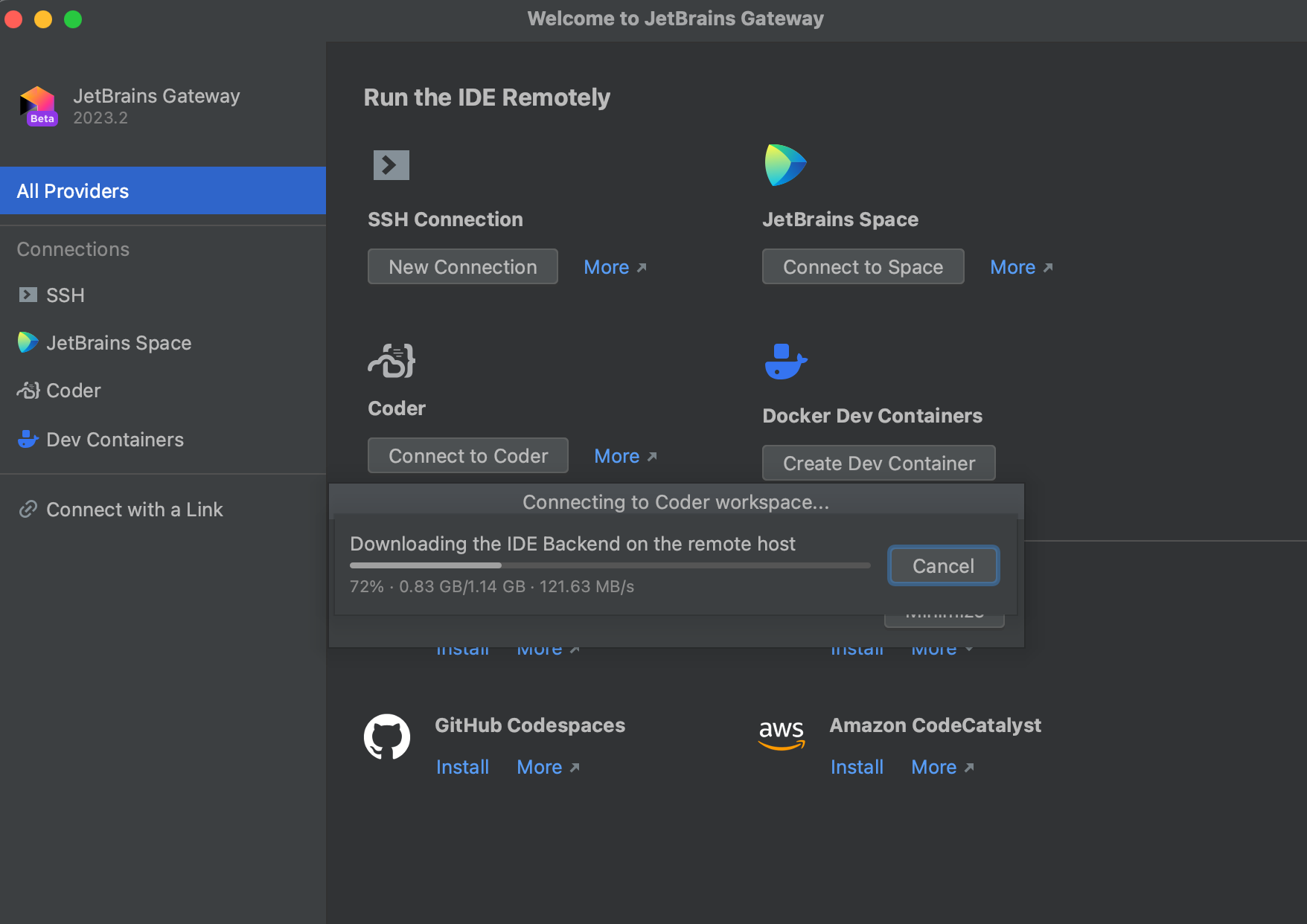Click the Coder icon in the sidebar
The image size is (1307, 924).
[x=27, y=391]
